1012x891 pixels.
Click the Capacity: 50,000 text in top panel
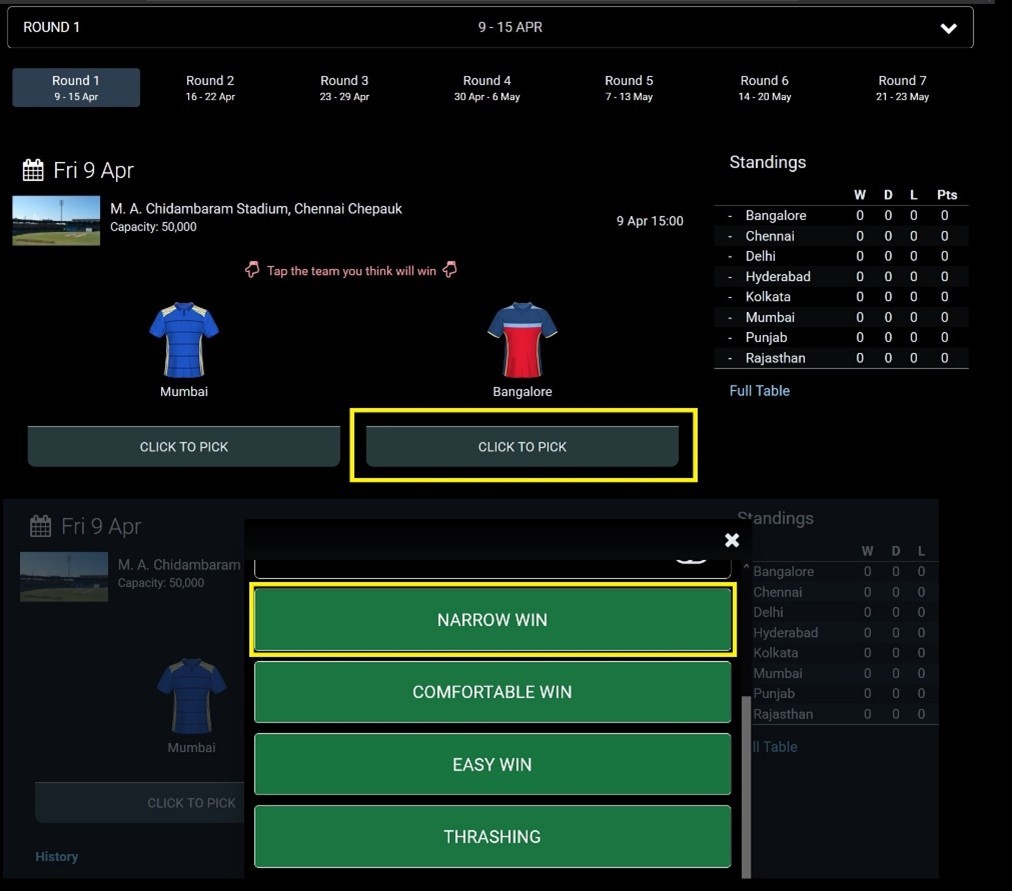tap(153, 226)
